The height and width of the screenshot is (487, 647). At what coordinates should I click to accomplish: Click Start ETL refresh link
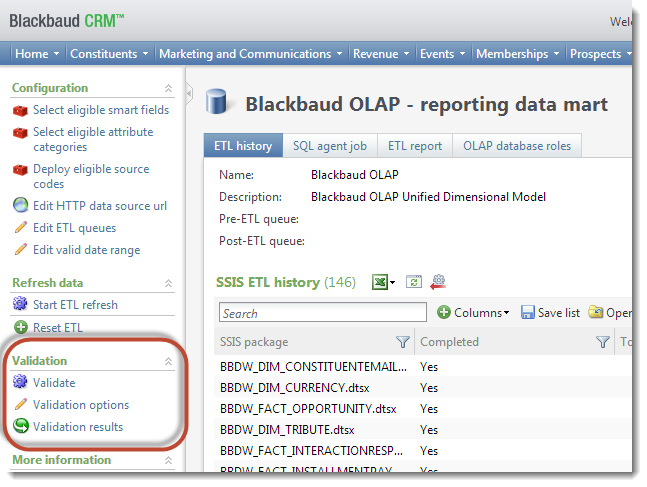[x=76, y=305]
